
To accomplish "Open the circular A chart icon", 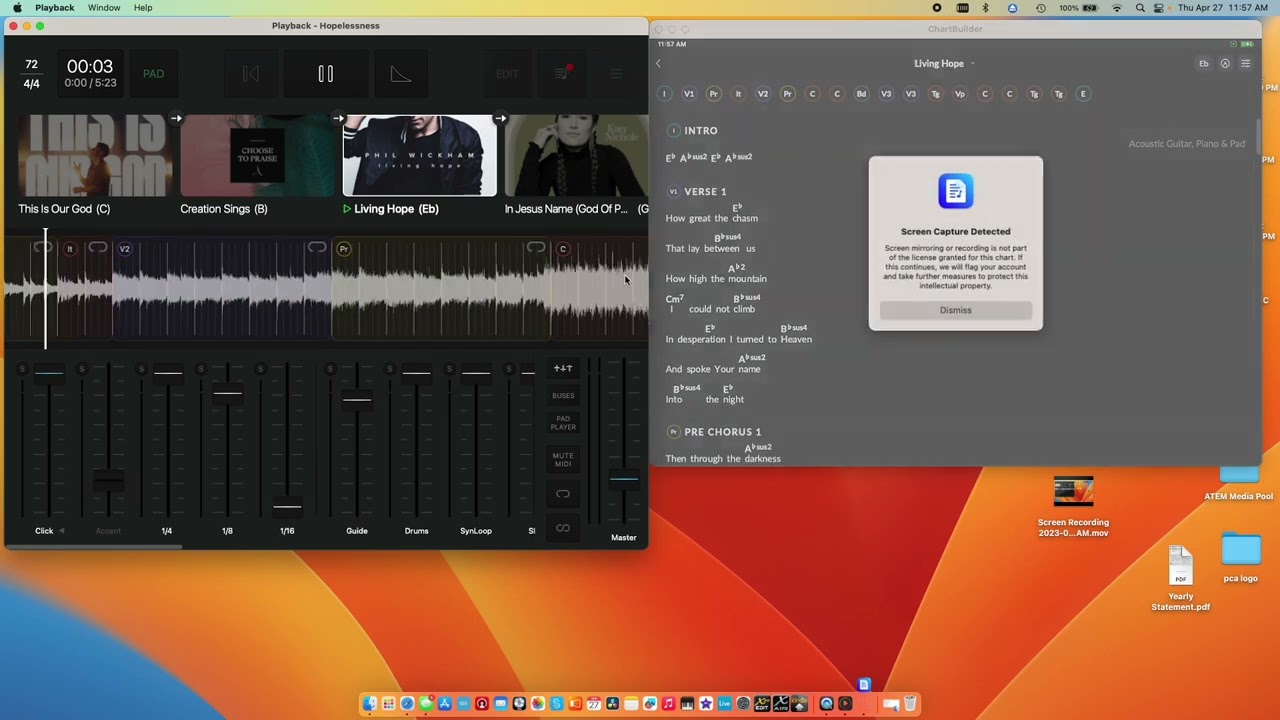I will pos(1225,63).
